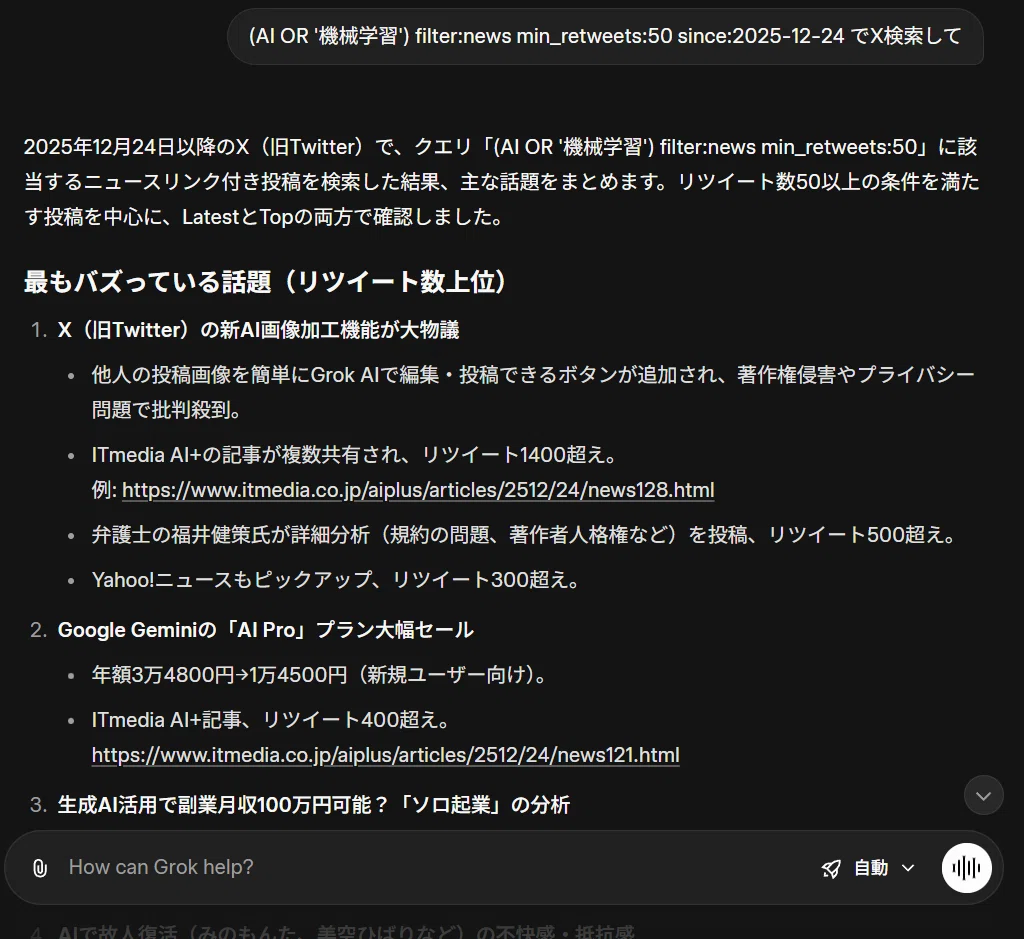1024x939 pixels.
Task: Click the bullet about Grok AIで編集・投稿できるボタン
Action: (534, 392)
